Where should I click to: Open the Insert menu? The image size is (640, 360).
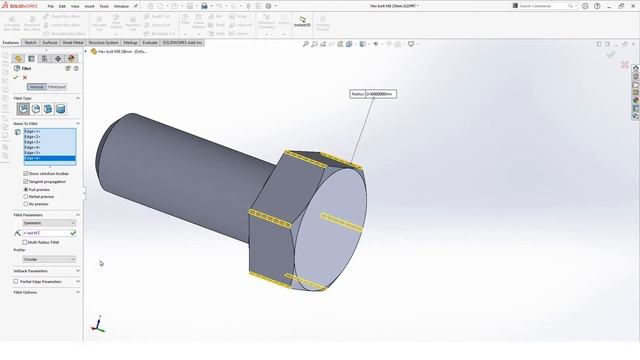(89, 7)
